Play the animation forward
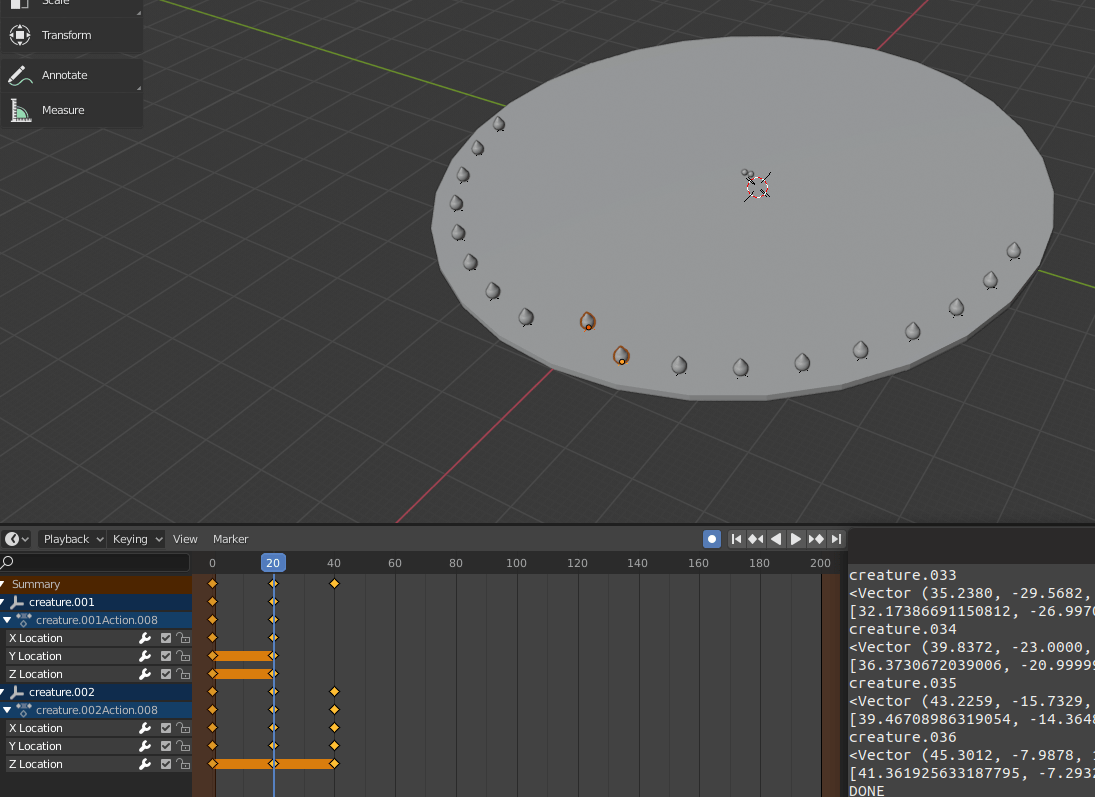The image size is (1095, 797). [x=795, y=539]
